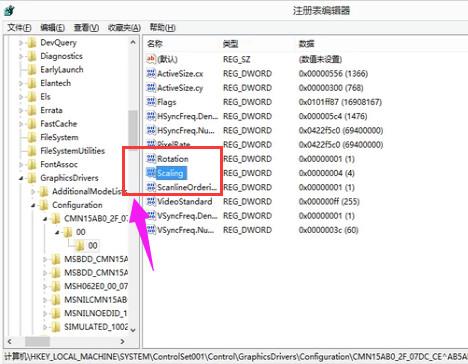This screenshot has width=468, height=364.
Task: Expand the Errata tree node
Action: pyautogui.click(x=21, y=110)
